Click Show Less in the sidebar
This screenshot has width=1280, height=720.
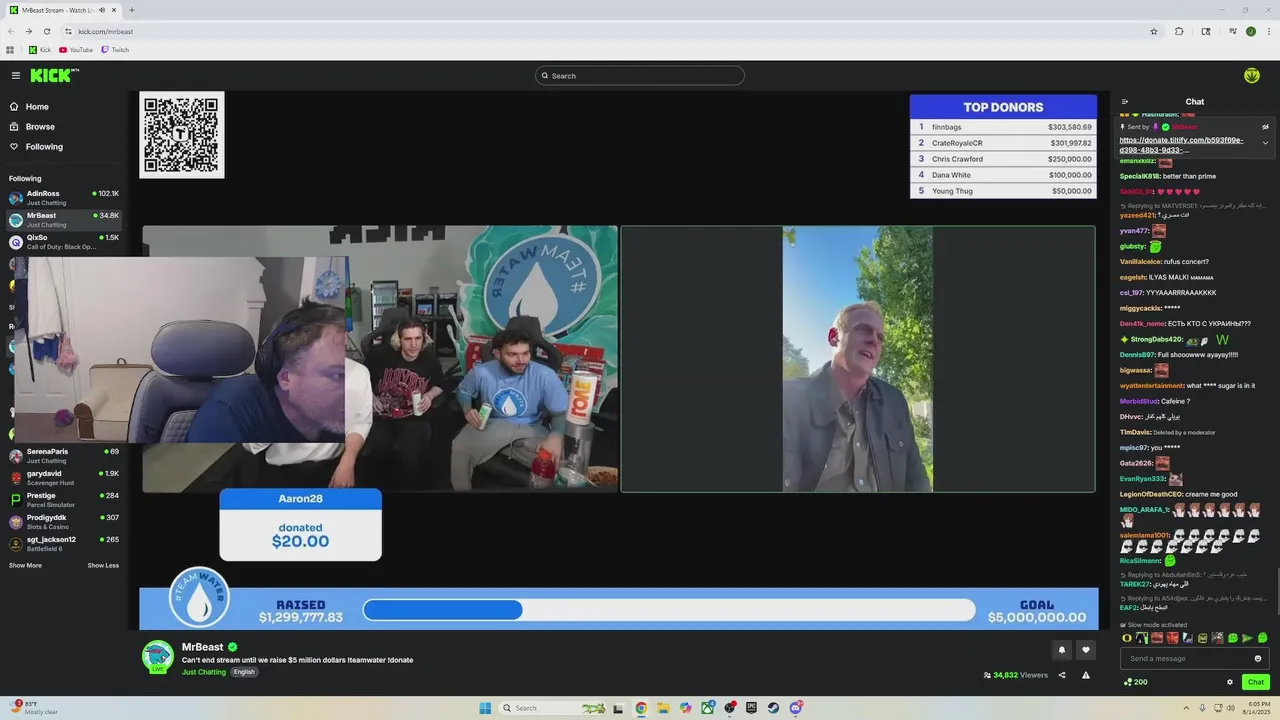[103, 566]
